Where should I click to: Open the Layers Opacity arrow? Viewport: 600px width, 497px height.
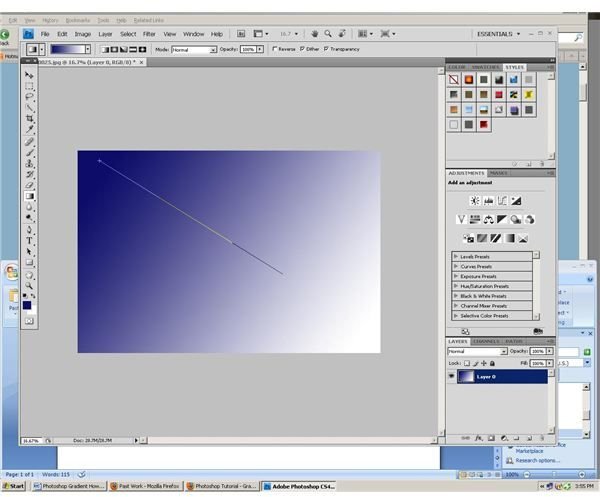pyautogui.click(x=550, y=351)
